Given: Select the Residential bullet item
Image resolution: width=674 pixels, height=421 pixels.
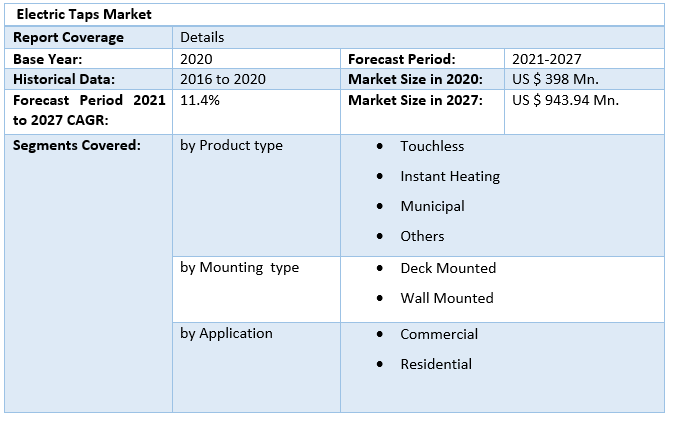Looking at the screenshot, I should [436, 364].
